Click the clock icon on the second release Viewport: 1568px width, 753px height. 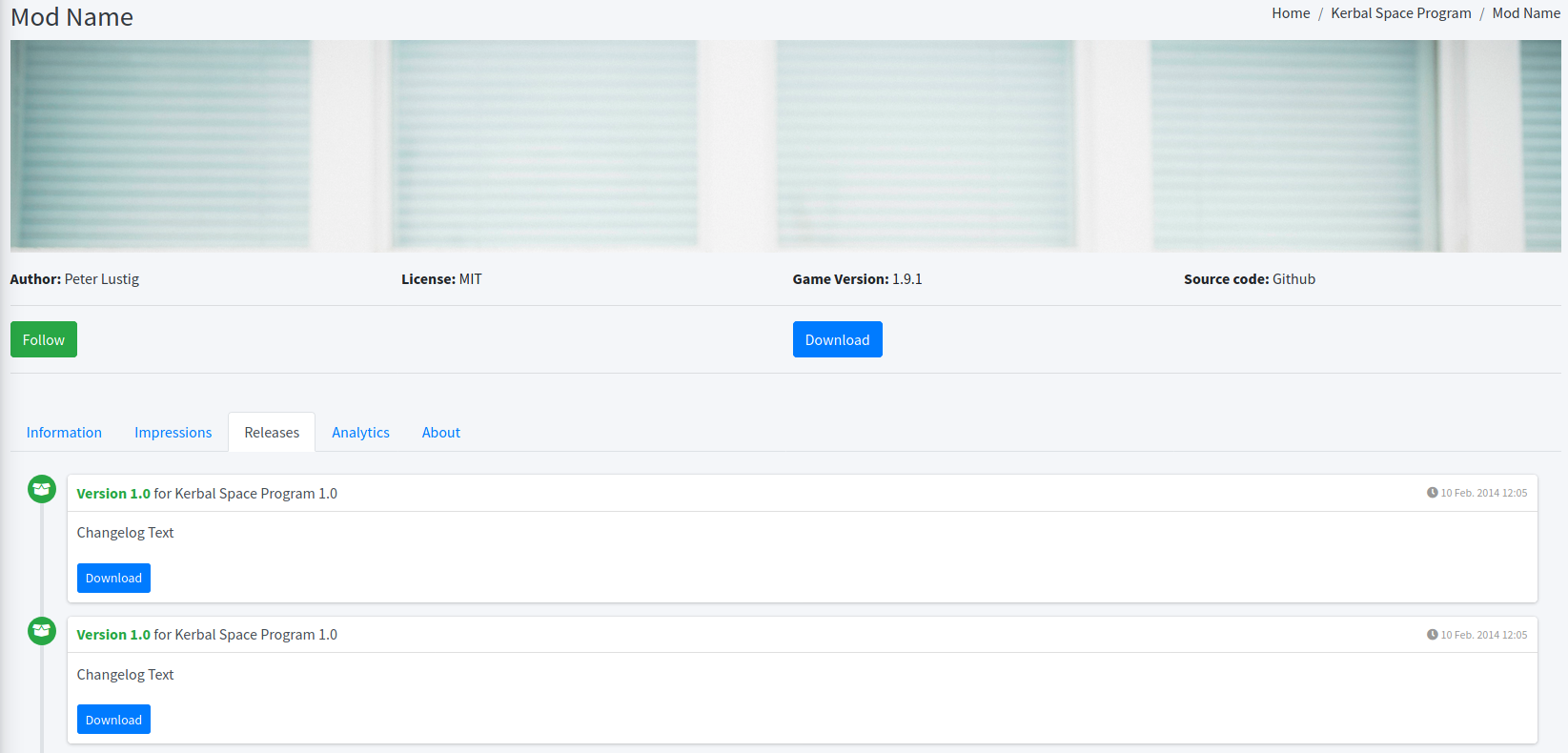pos(1432,635)
